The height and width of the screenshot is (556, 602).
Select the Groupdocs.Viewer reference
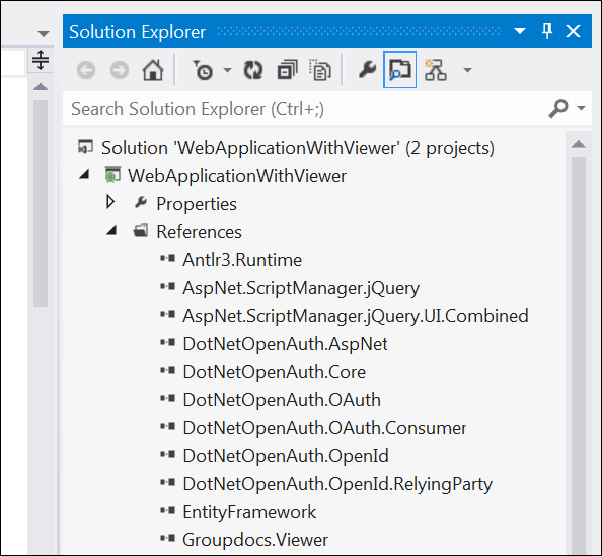coord(255,540)
